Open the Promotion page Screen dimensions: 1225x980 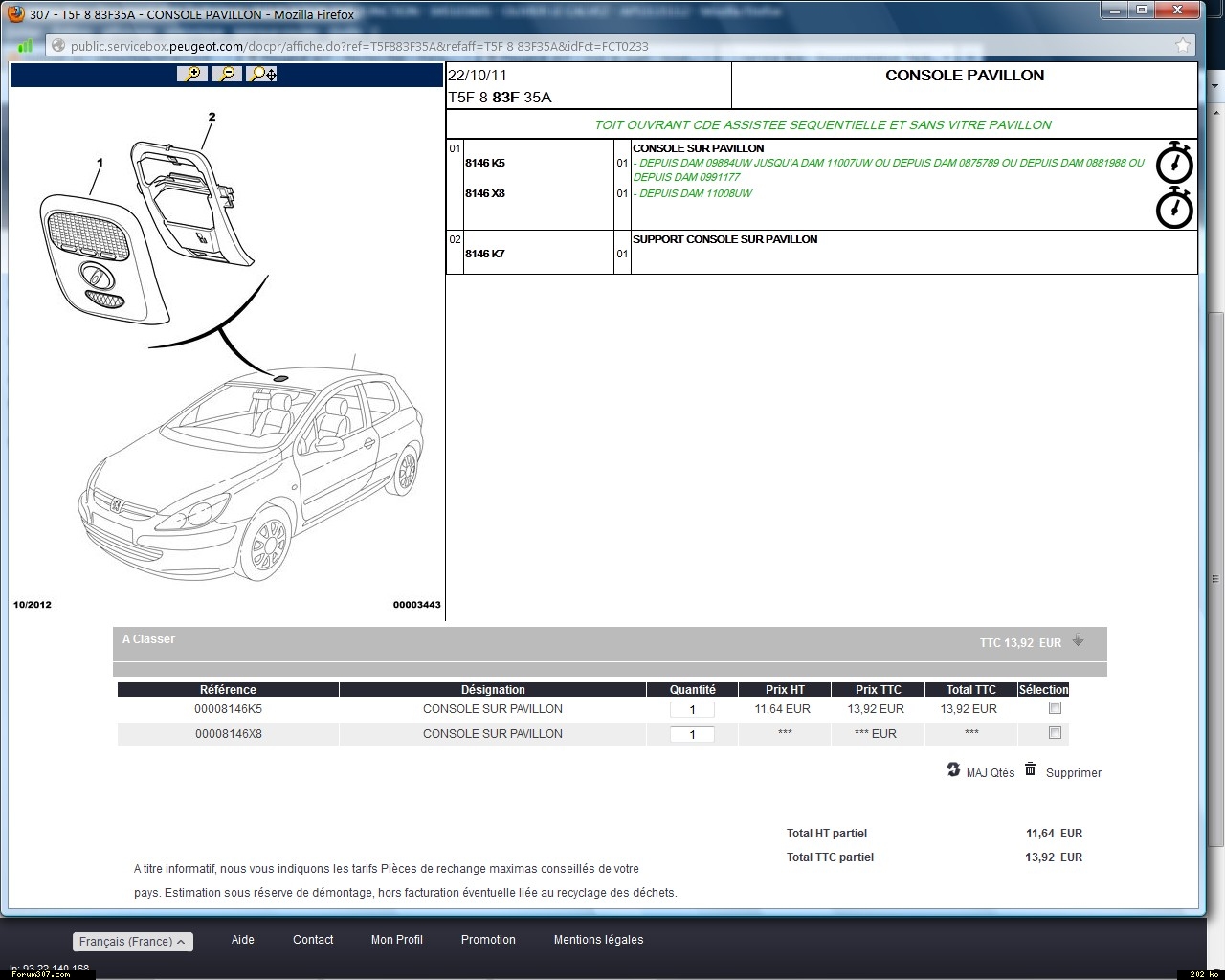[x=488, y=940]
